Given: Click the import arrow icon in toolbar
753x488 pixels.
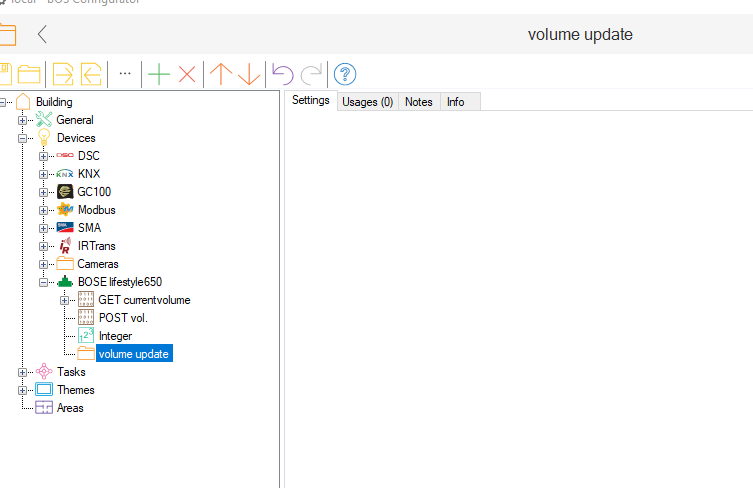Looking at the screenshot, I should point(63,74).
